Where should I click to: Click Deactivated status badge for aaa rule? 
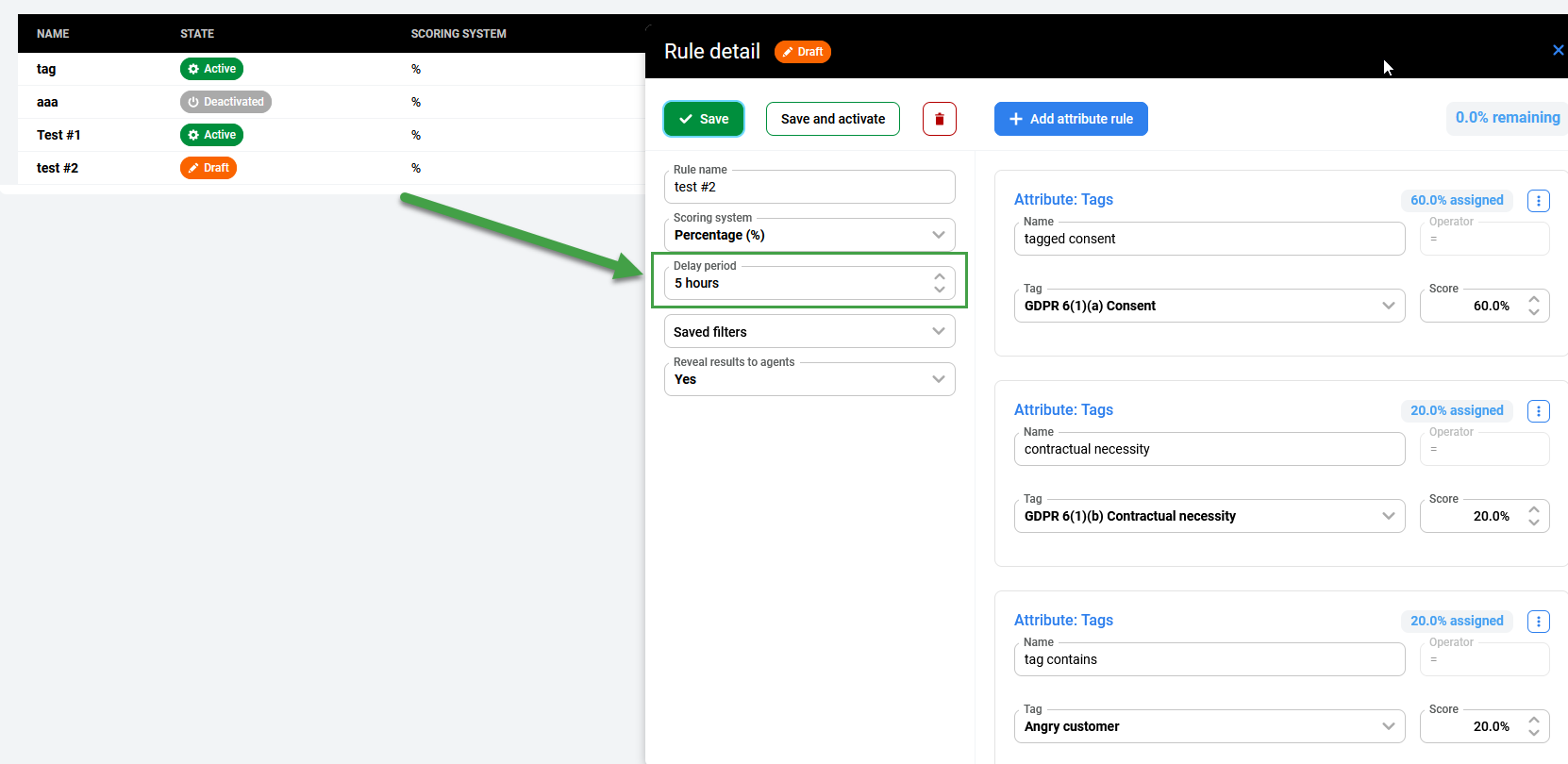[x=225, y=102]
